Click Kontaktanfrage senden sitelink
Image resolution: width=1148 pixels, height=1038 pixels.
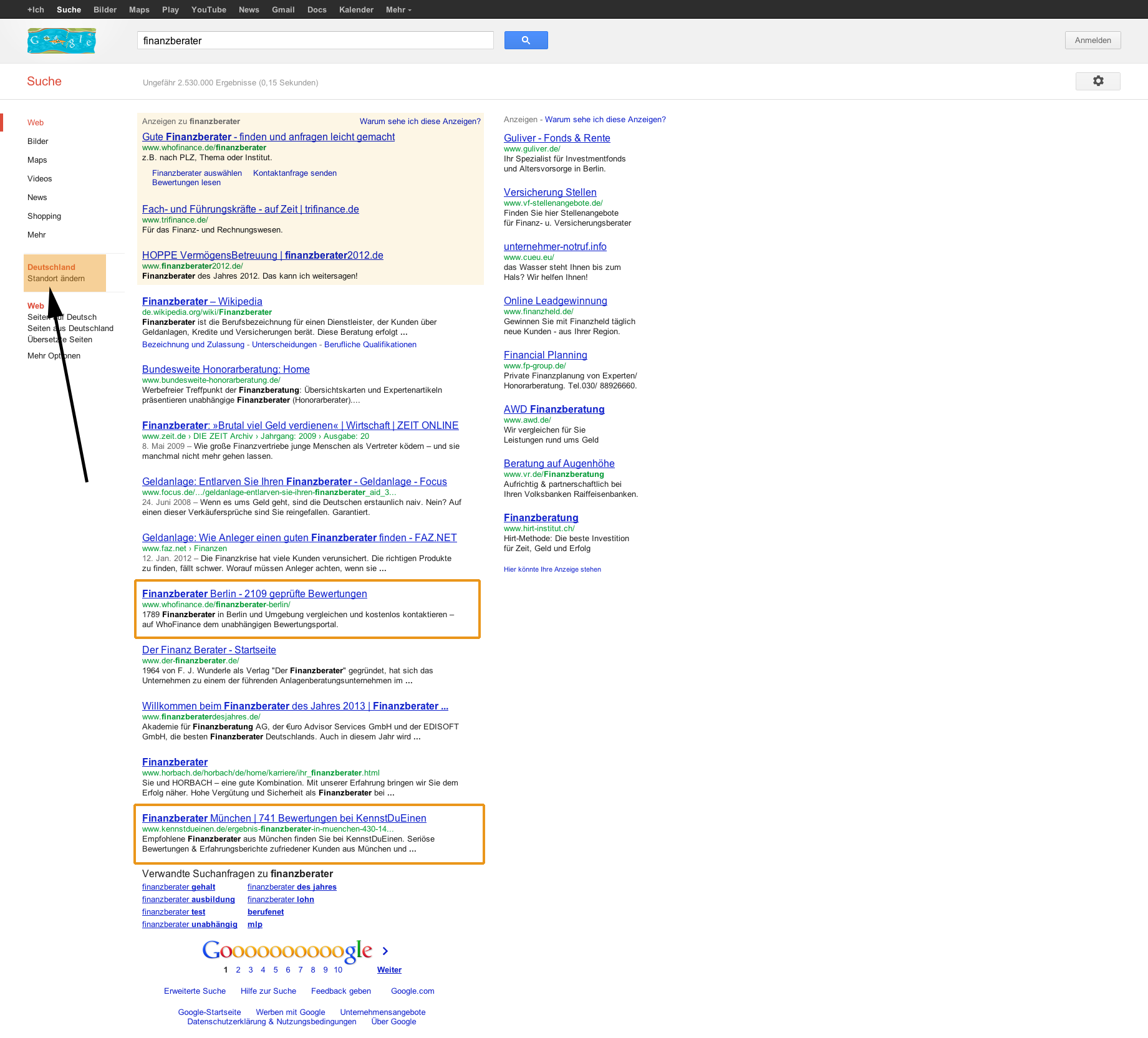coord(295,173)
